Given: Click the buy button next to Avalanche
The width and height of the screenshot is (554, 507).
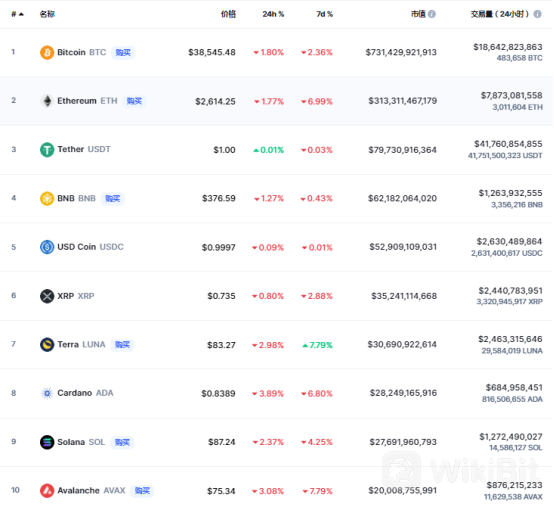Looking at the screenshot, I should pos(142,491).
